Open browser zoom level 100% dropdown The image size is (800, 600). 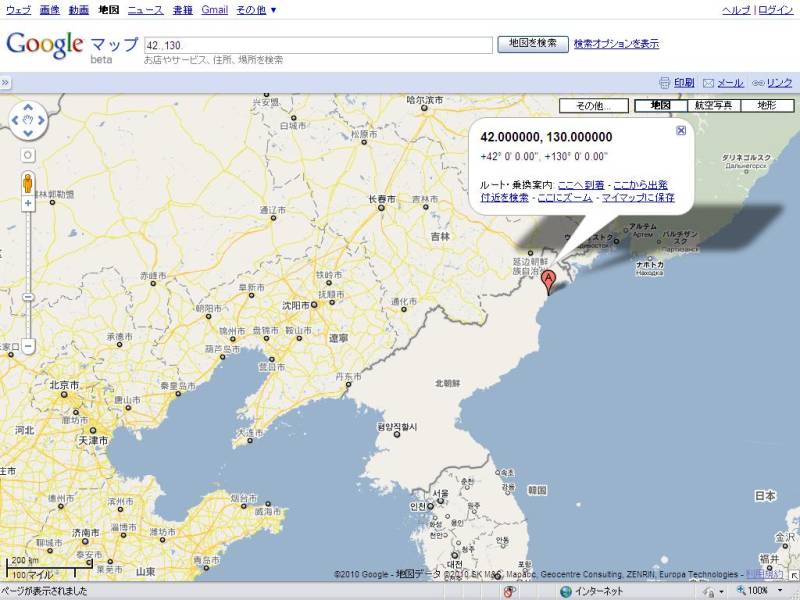765,591
